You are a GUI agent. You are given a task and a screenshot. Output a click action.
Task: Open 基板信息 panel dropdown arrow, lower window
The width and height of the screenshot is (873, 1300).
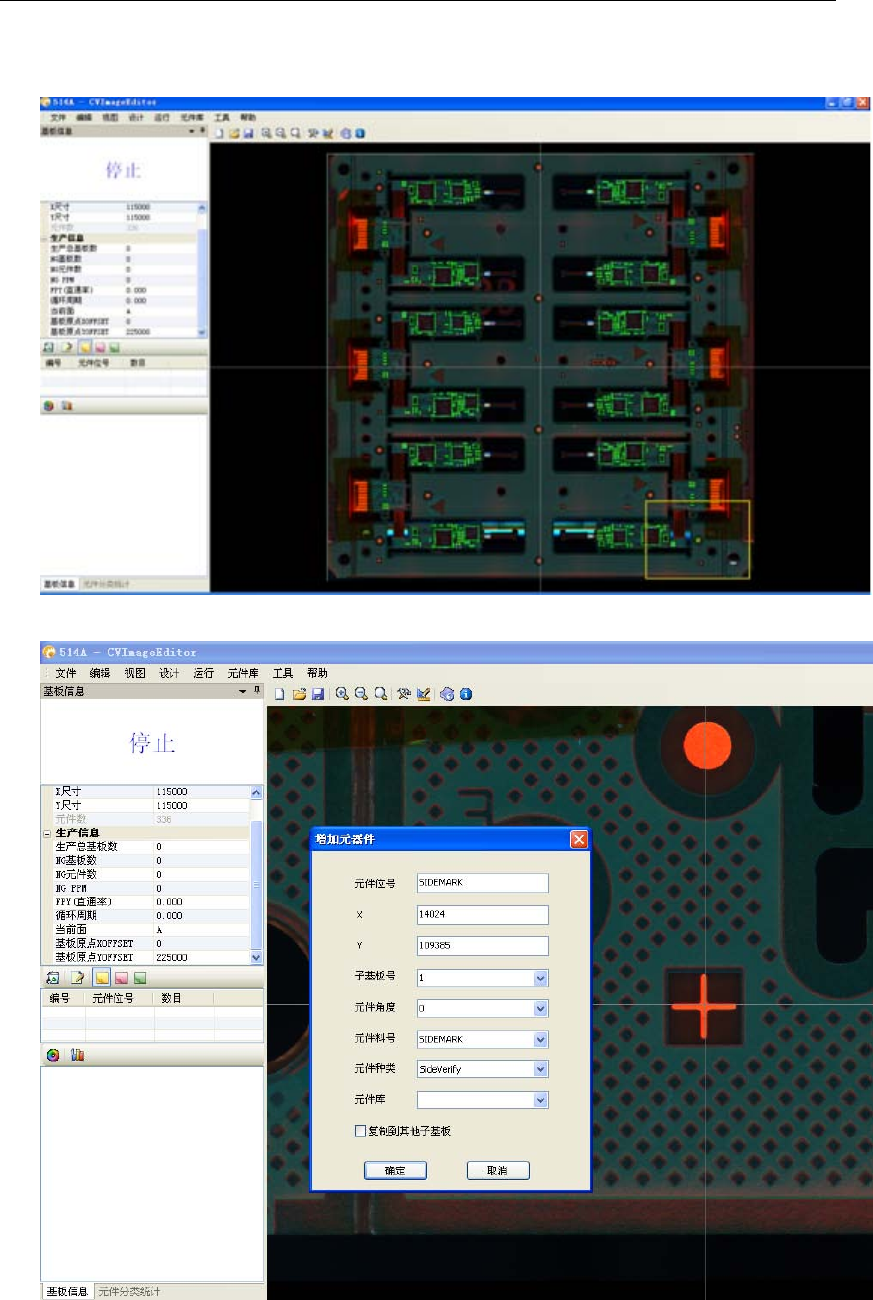point(241,690)
